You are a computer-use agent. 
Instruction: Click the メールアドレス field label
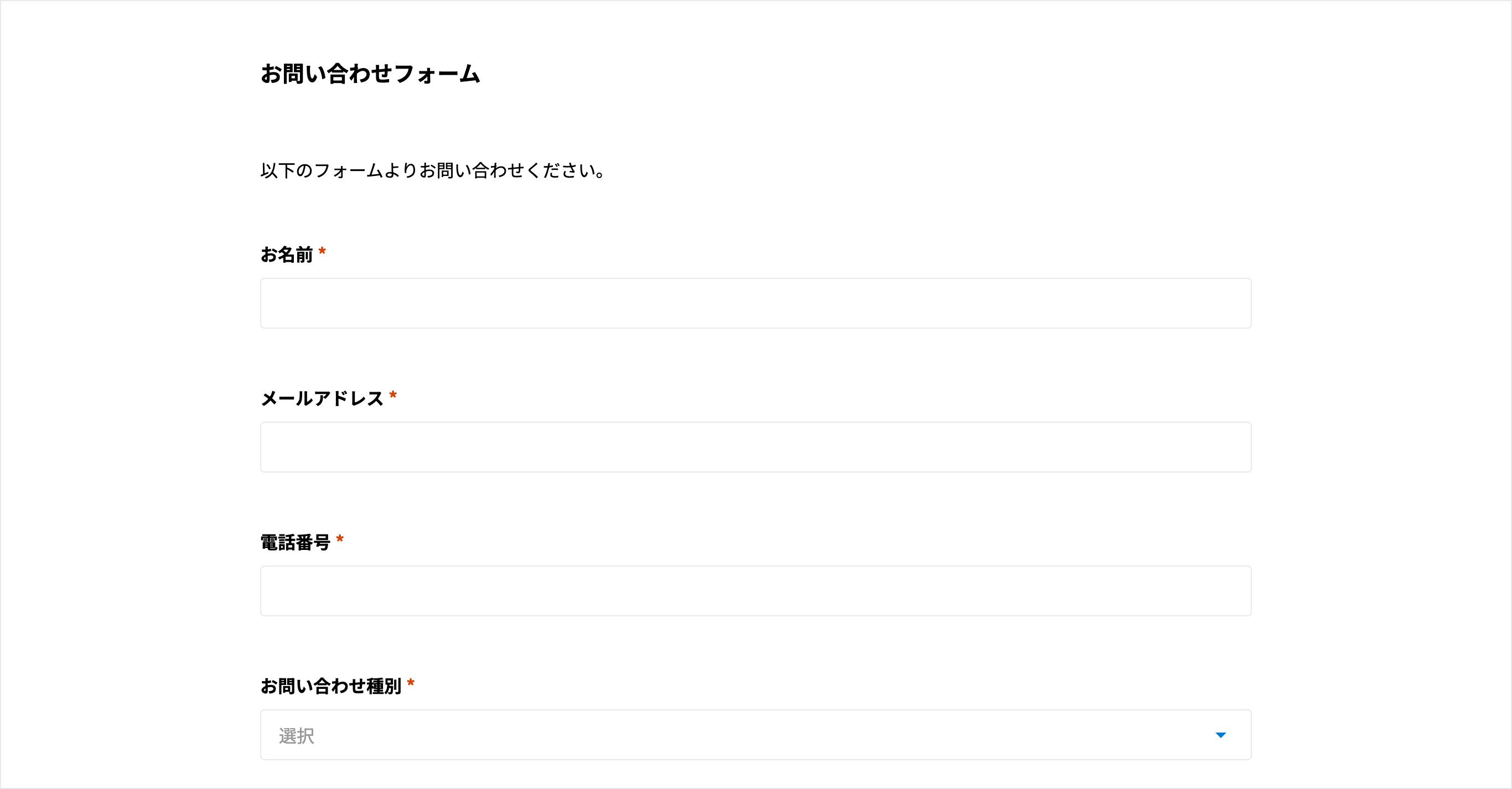[322, 398]
